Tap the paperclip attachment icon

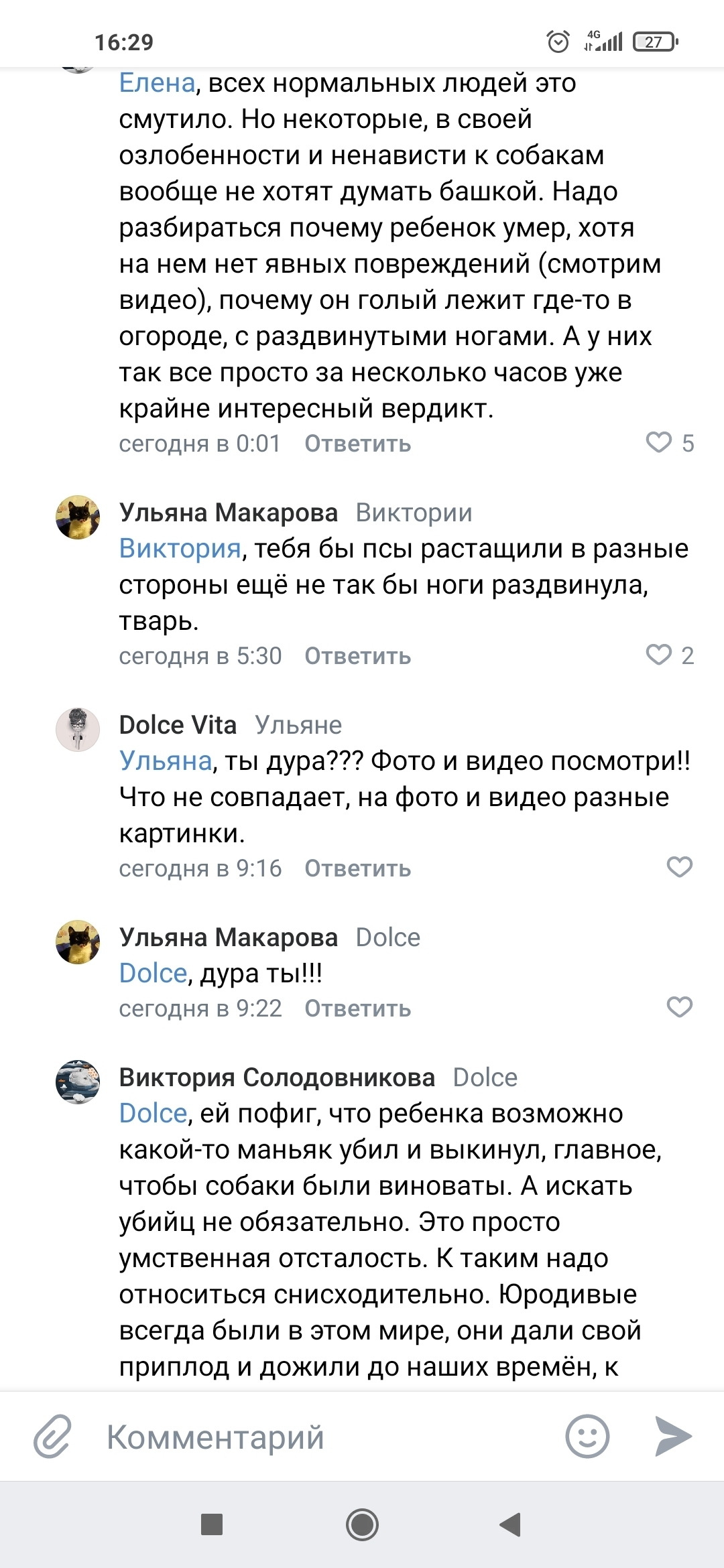52,1437
